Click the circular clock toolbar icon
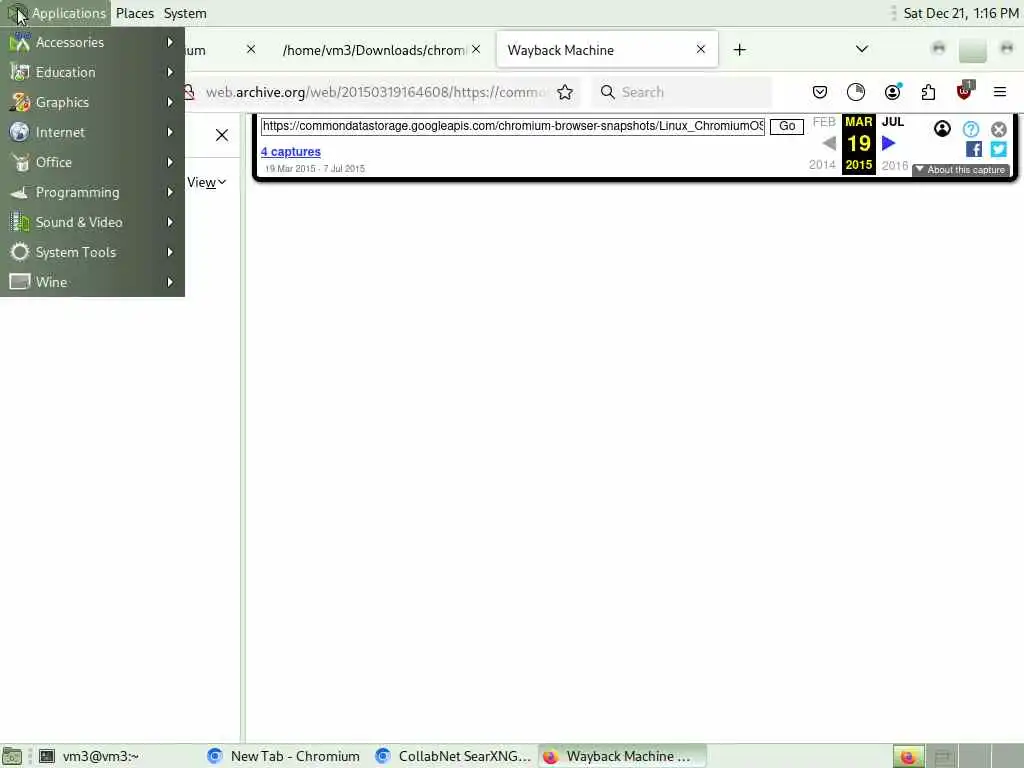Viewport: 1024px width, 768px height. [856, 92]
